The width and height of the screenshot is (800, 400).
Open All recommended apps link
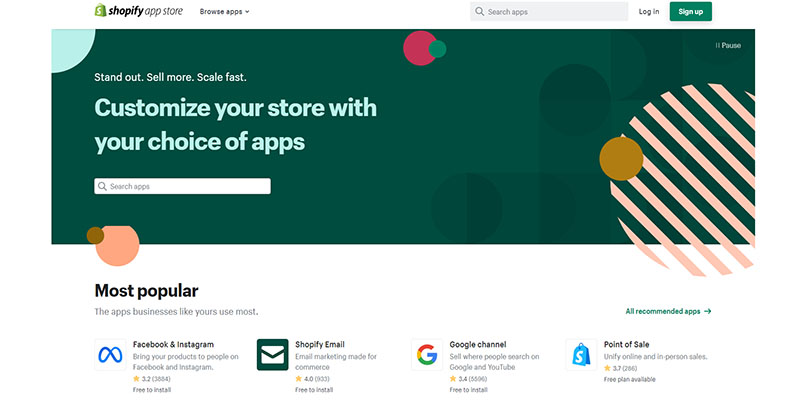668,311
